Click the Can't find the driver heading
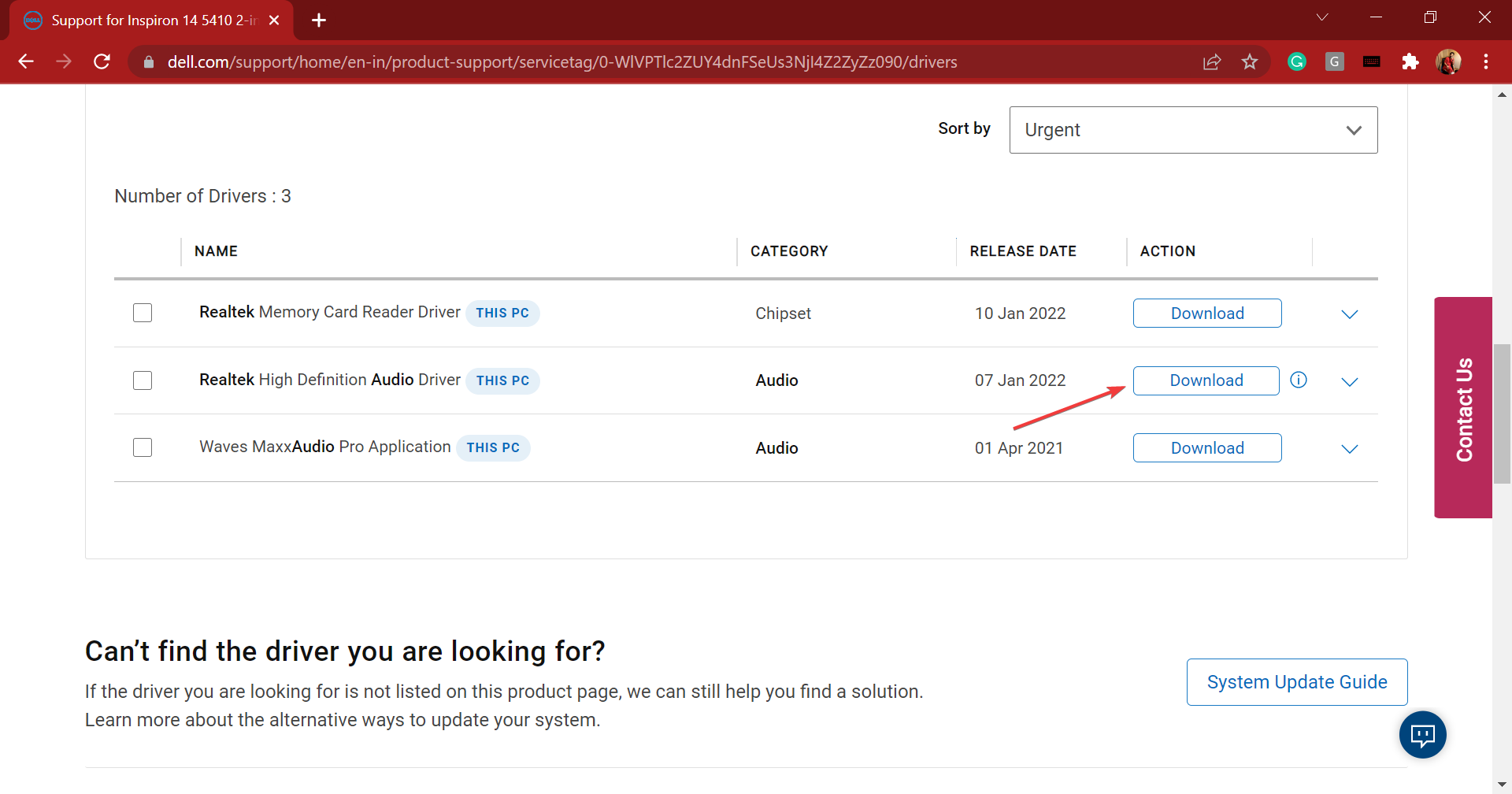 coord(345,651)
